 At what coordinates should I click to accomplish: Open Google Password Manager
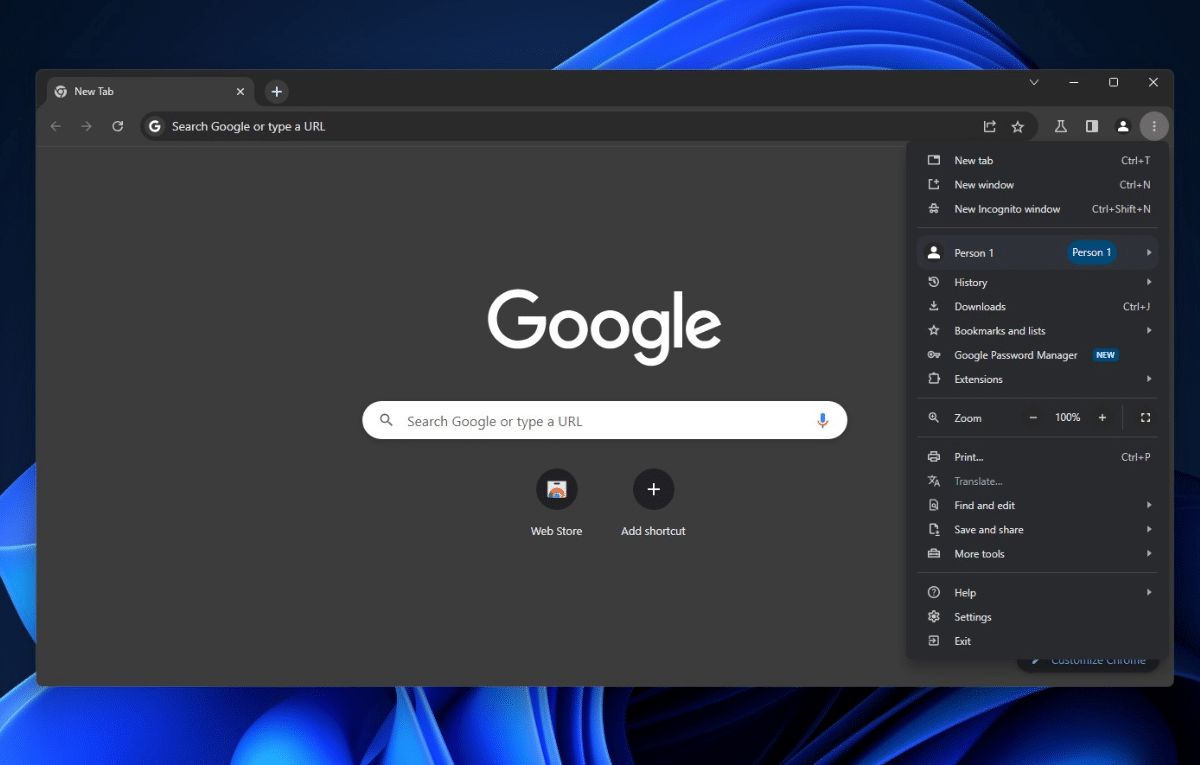(1015, 355)
